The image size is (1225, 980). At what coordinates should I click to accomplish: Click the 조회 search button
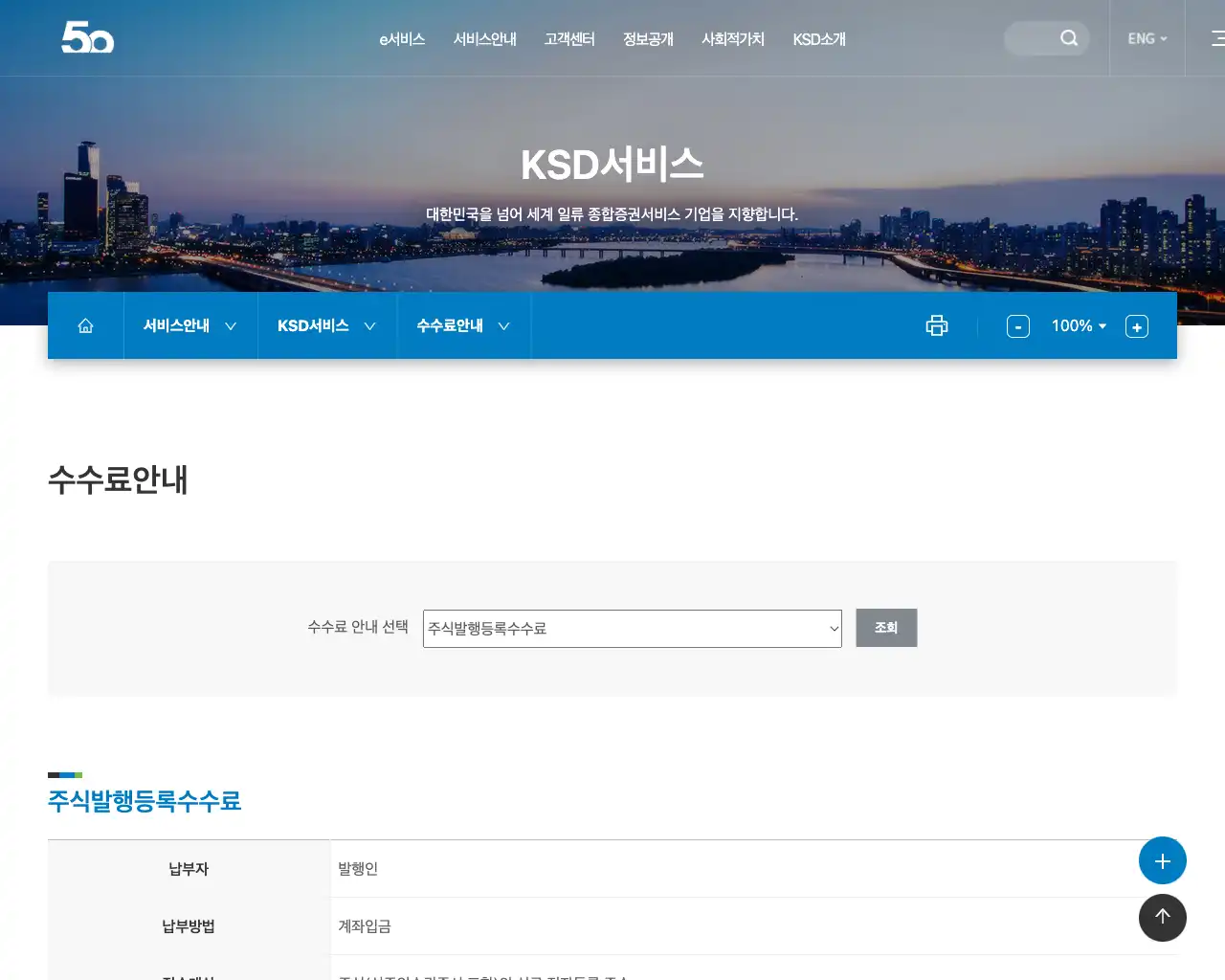[885, 628]
